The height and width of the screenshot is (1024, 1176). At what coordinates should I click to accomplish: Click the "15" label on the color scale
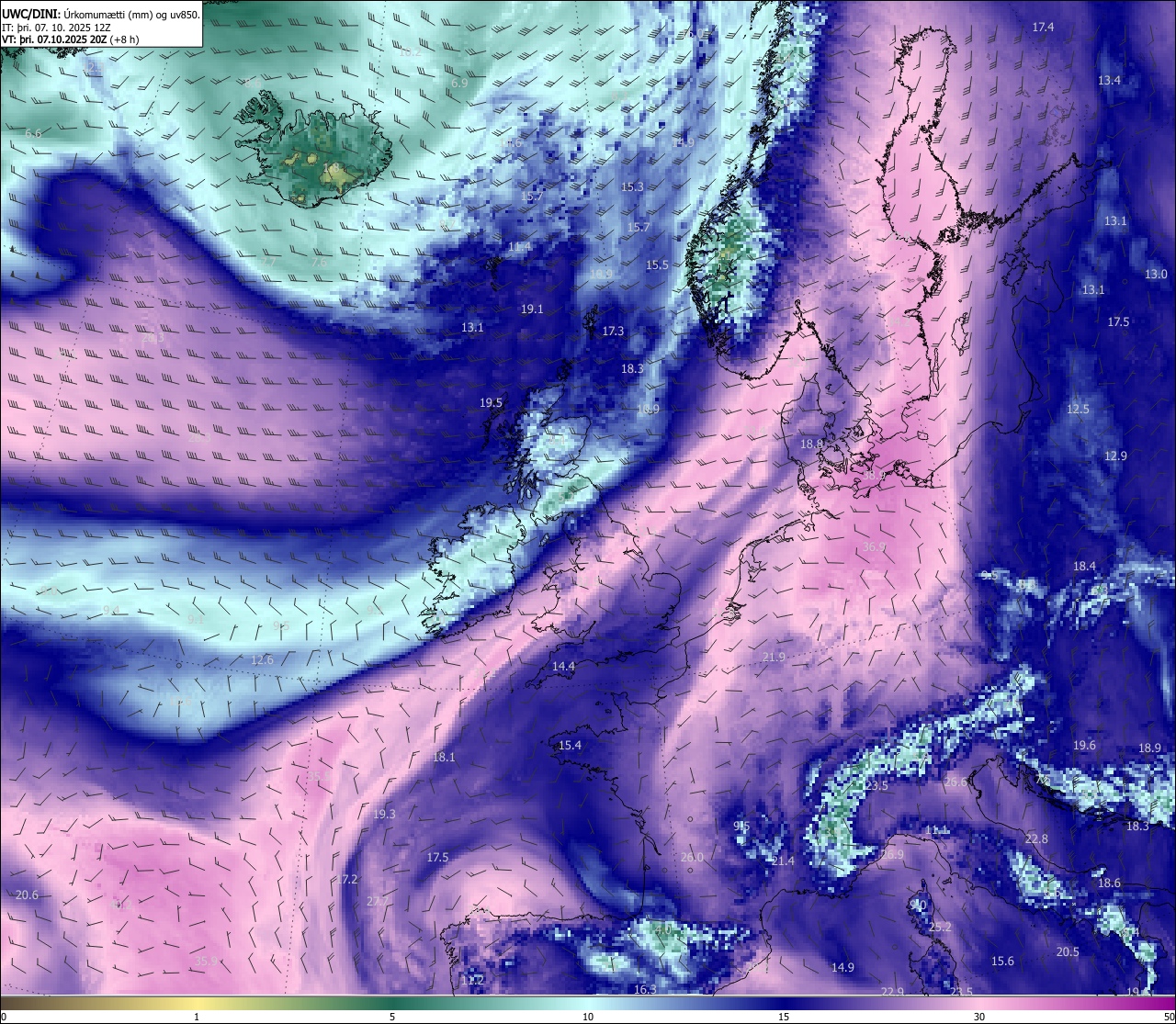point(784,1017)
